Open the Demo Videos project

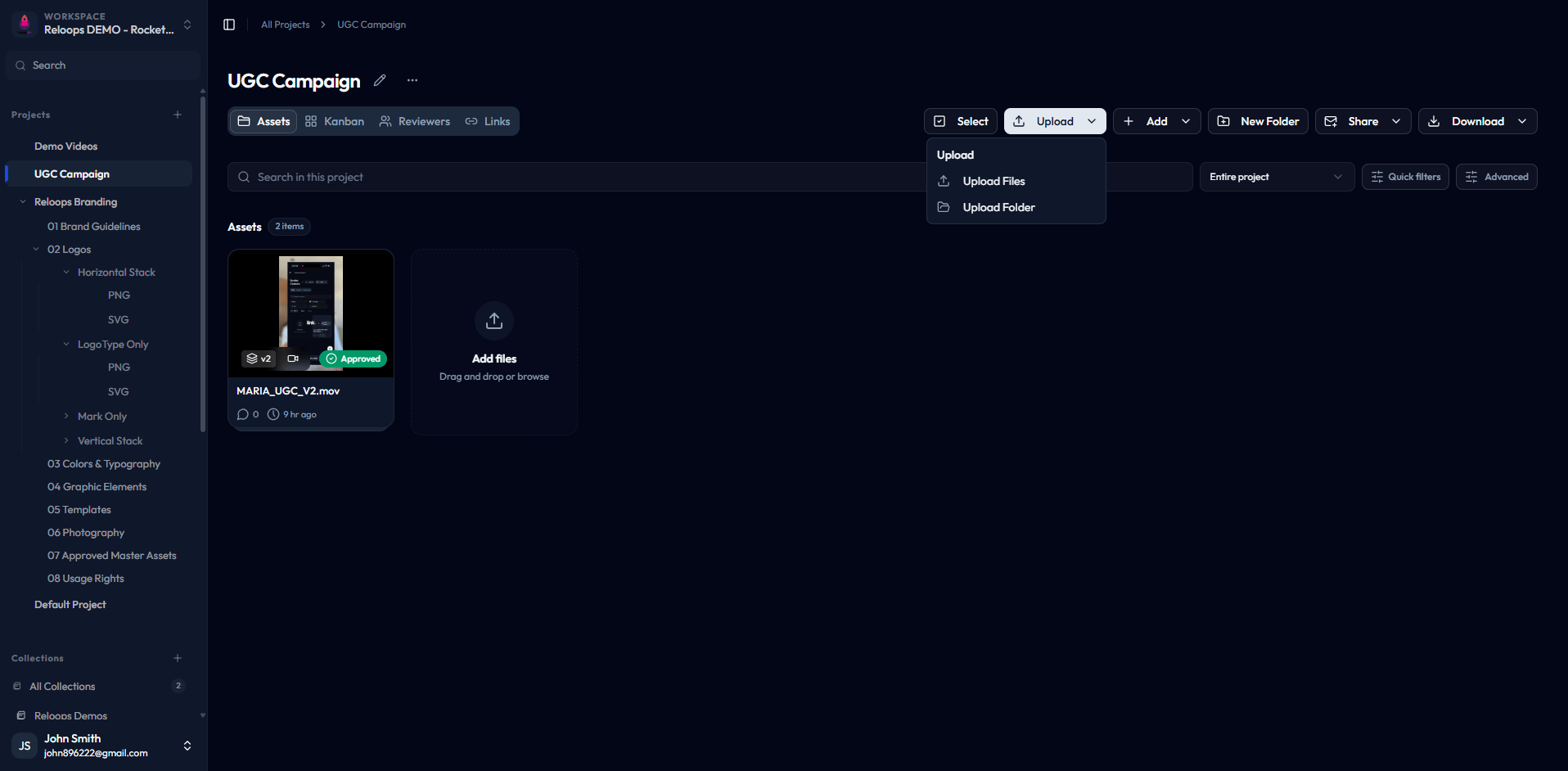(x=65, y=146)
